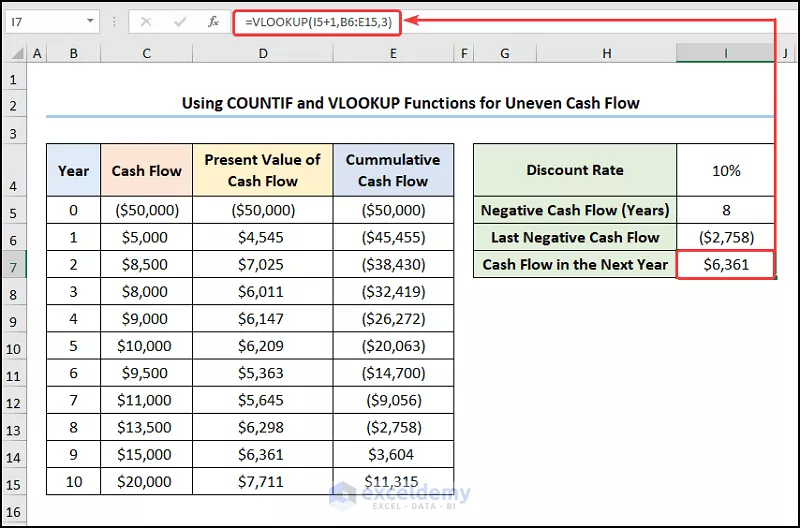The image size is (800, 528).
Task: Click the $11,000 cash flow cell
Action: pos(146,399)
